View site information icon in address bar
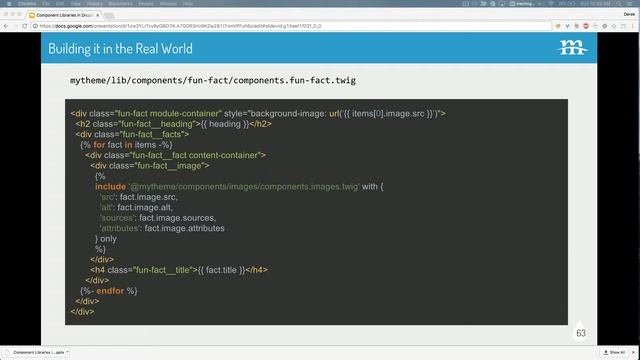Screen dimensions: 640x360 point(36,26)
